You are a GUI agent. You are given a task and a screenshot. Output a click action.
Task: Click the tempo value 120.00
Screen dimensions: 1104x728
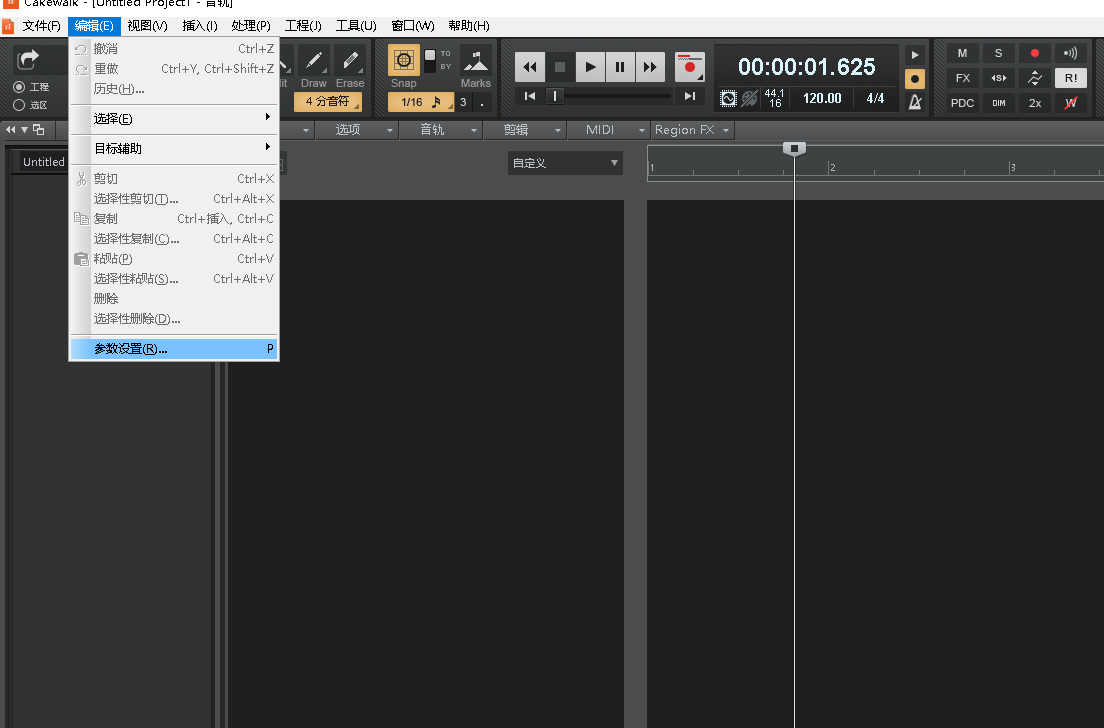[822, 99]
